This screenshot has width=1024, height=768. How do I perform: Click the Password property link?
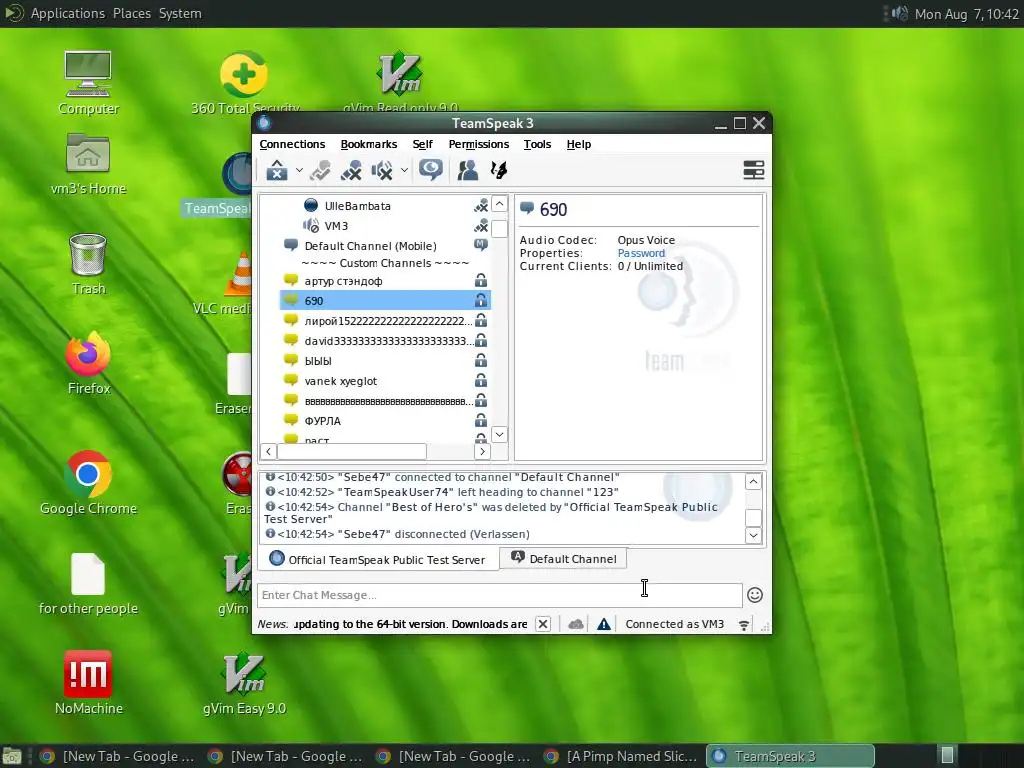pyautogui.click(x=641, y=253)
